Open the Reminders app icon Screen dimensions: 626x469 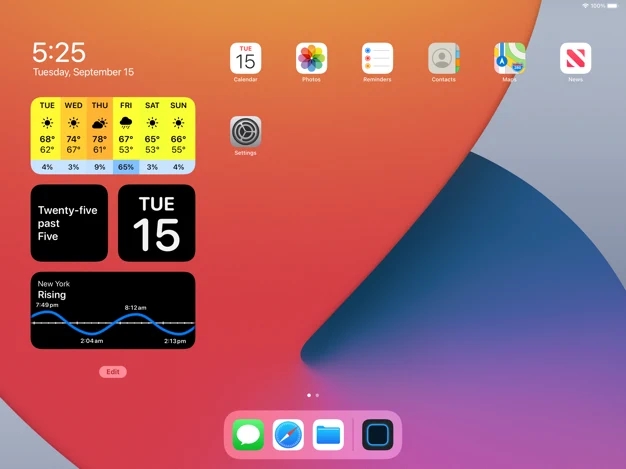coord(377,59)
